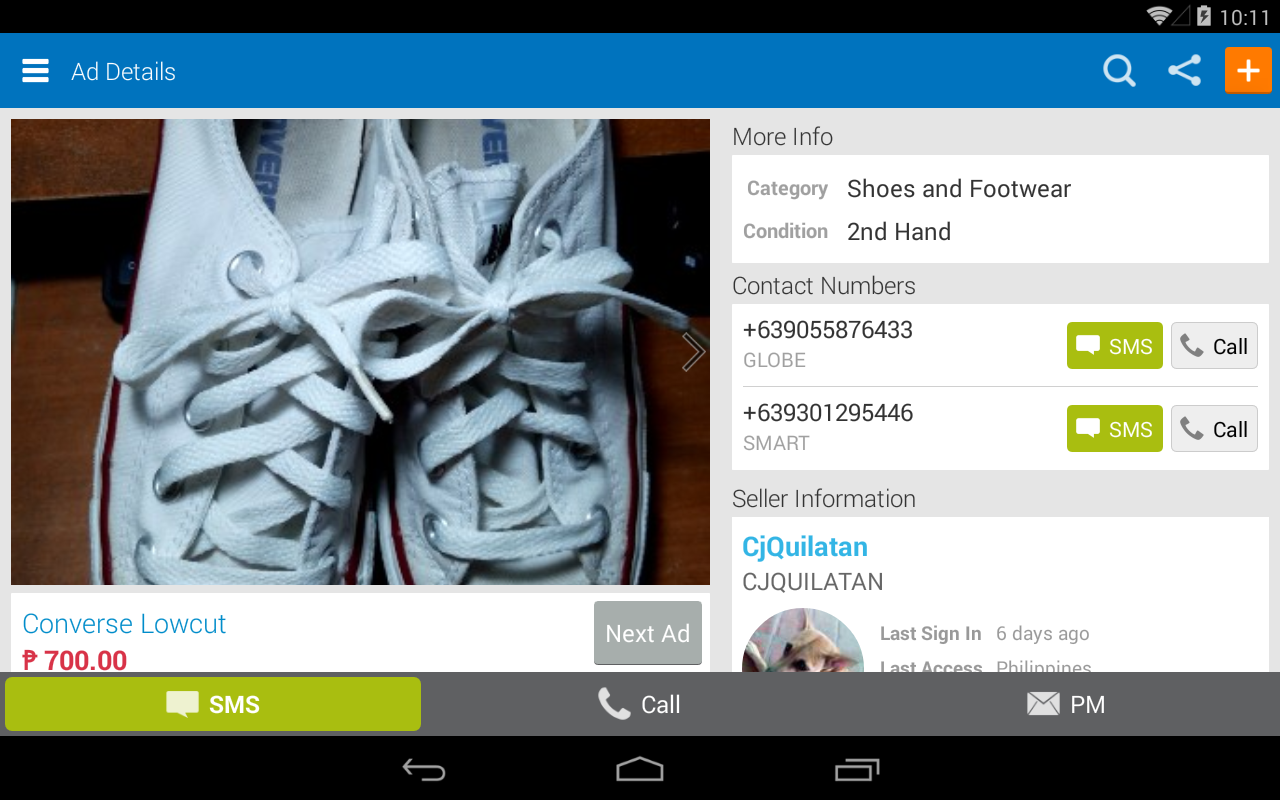Tap the CJQUILATAN seller name text
1280x800 pixels.
pos(813,582)
